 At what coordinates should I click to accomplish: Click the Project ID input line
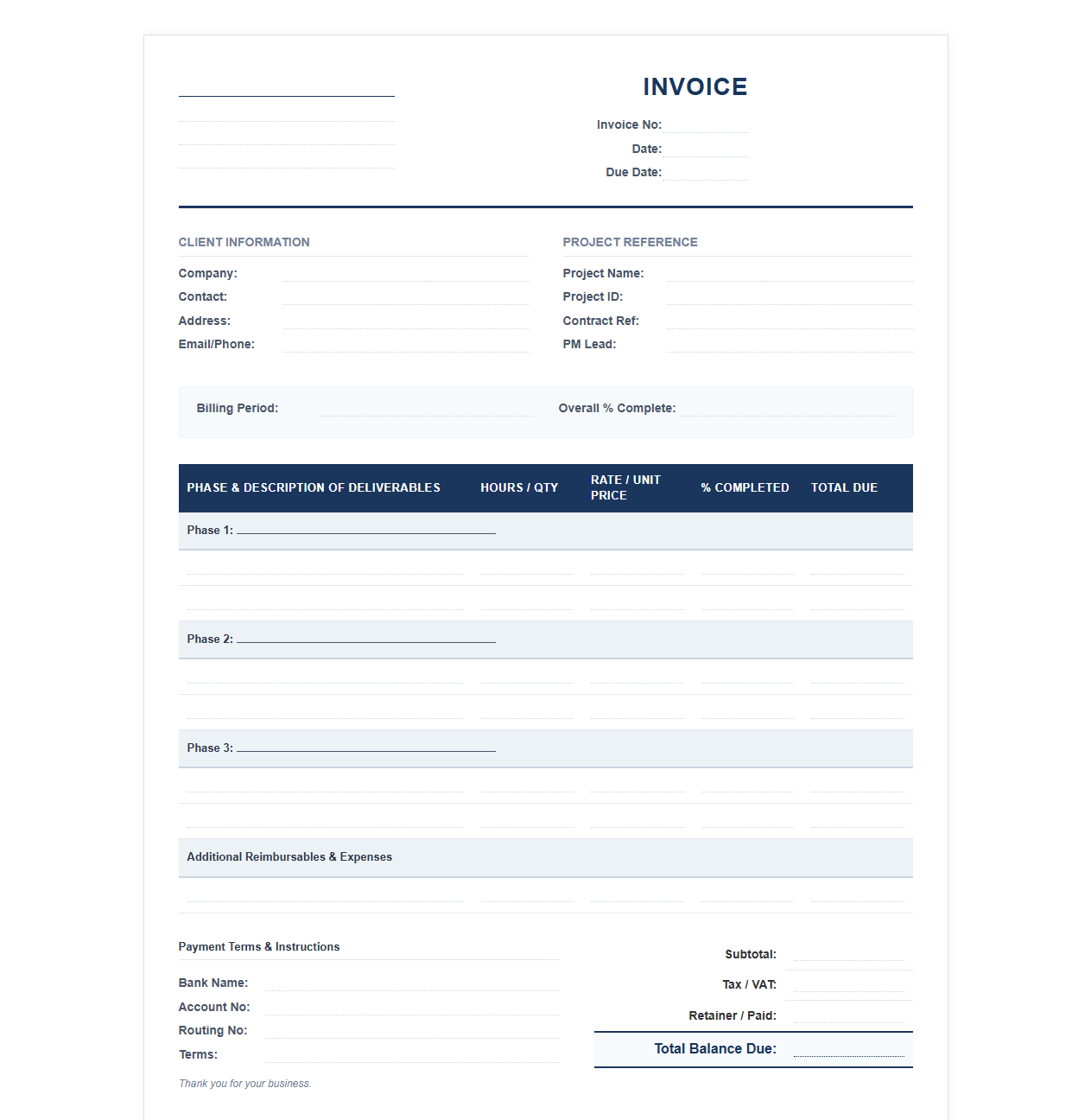tap(790, 296)
